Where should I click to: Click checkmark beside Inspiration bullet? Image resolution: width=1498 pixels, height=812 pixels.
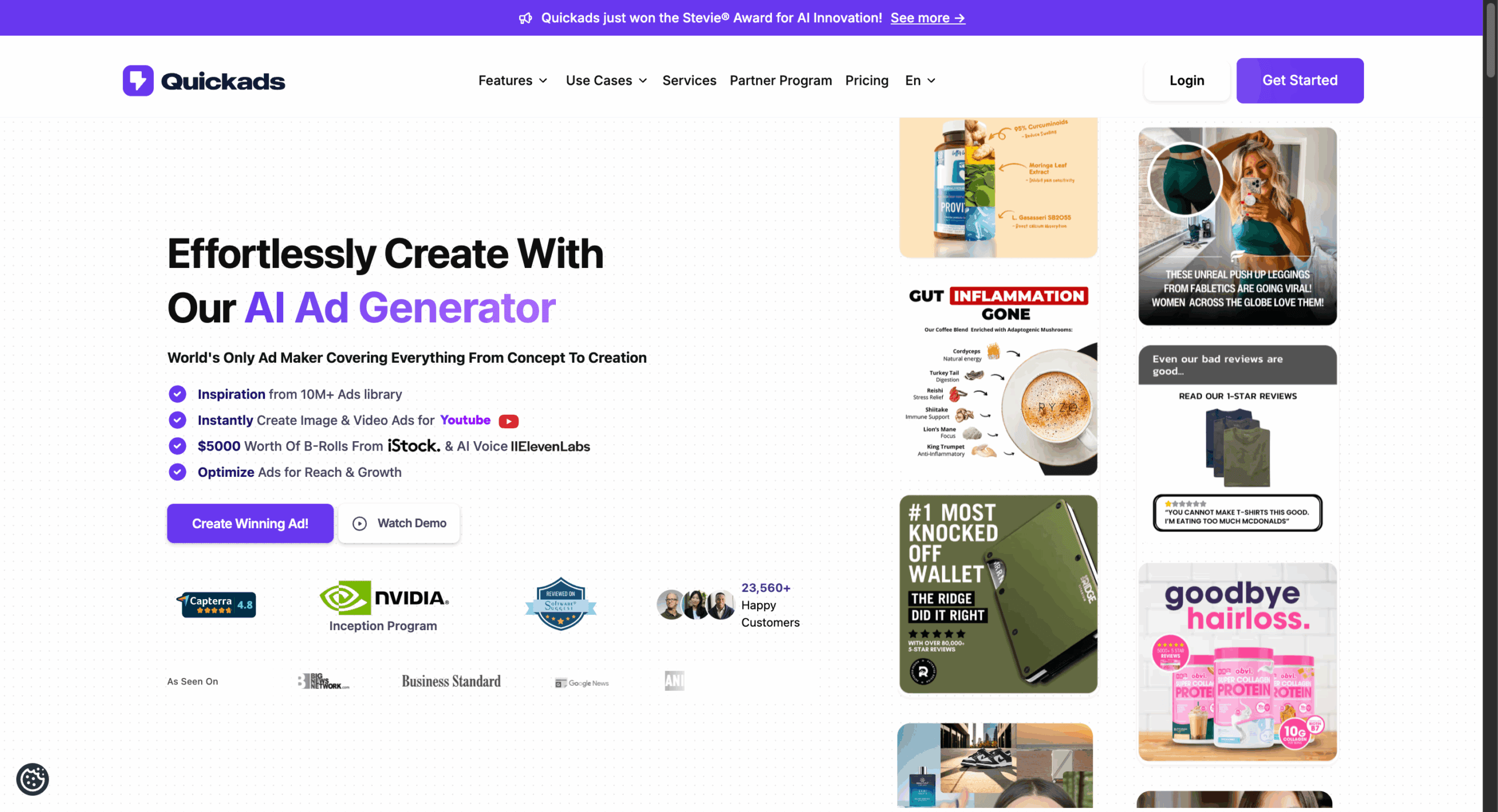pyautogui.click(x=177, y=394)
